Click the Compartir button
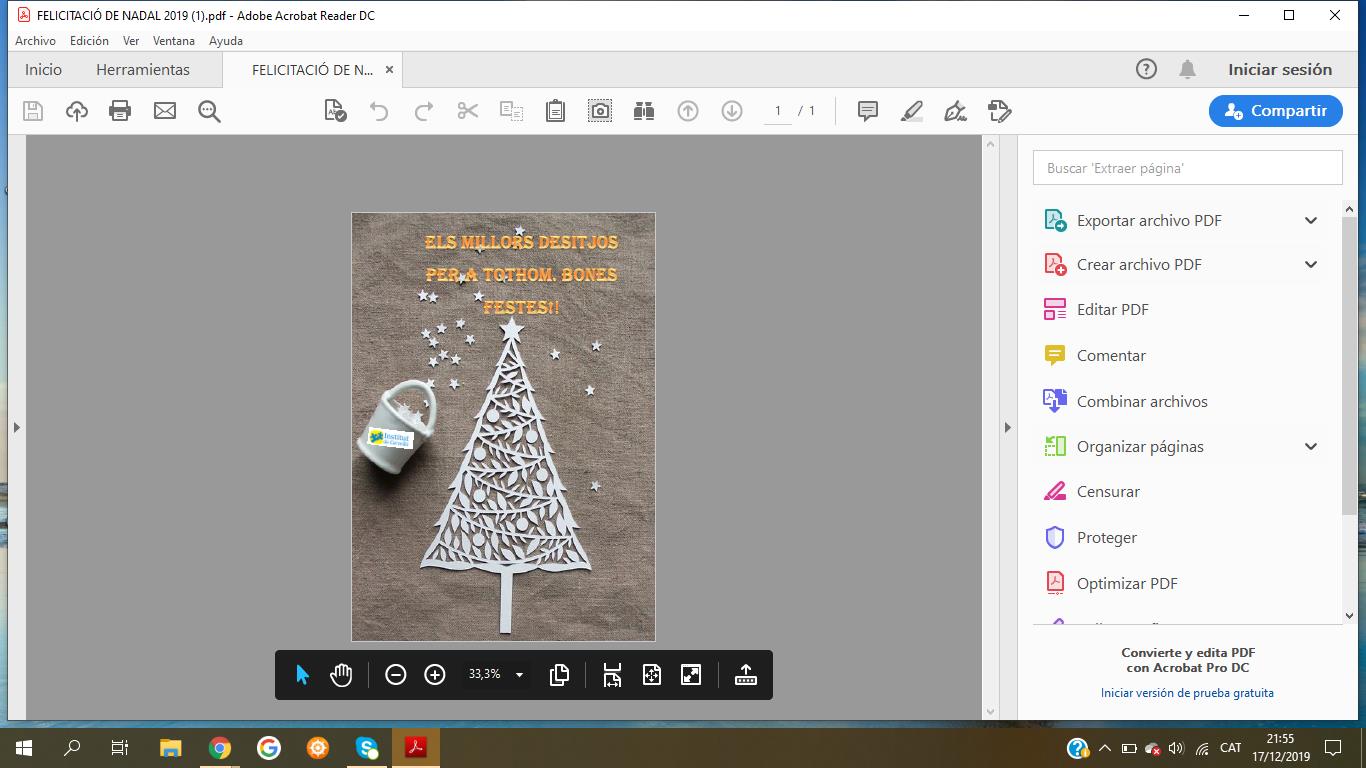1366x768 pixels. point(1275,111)
